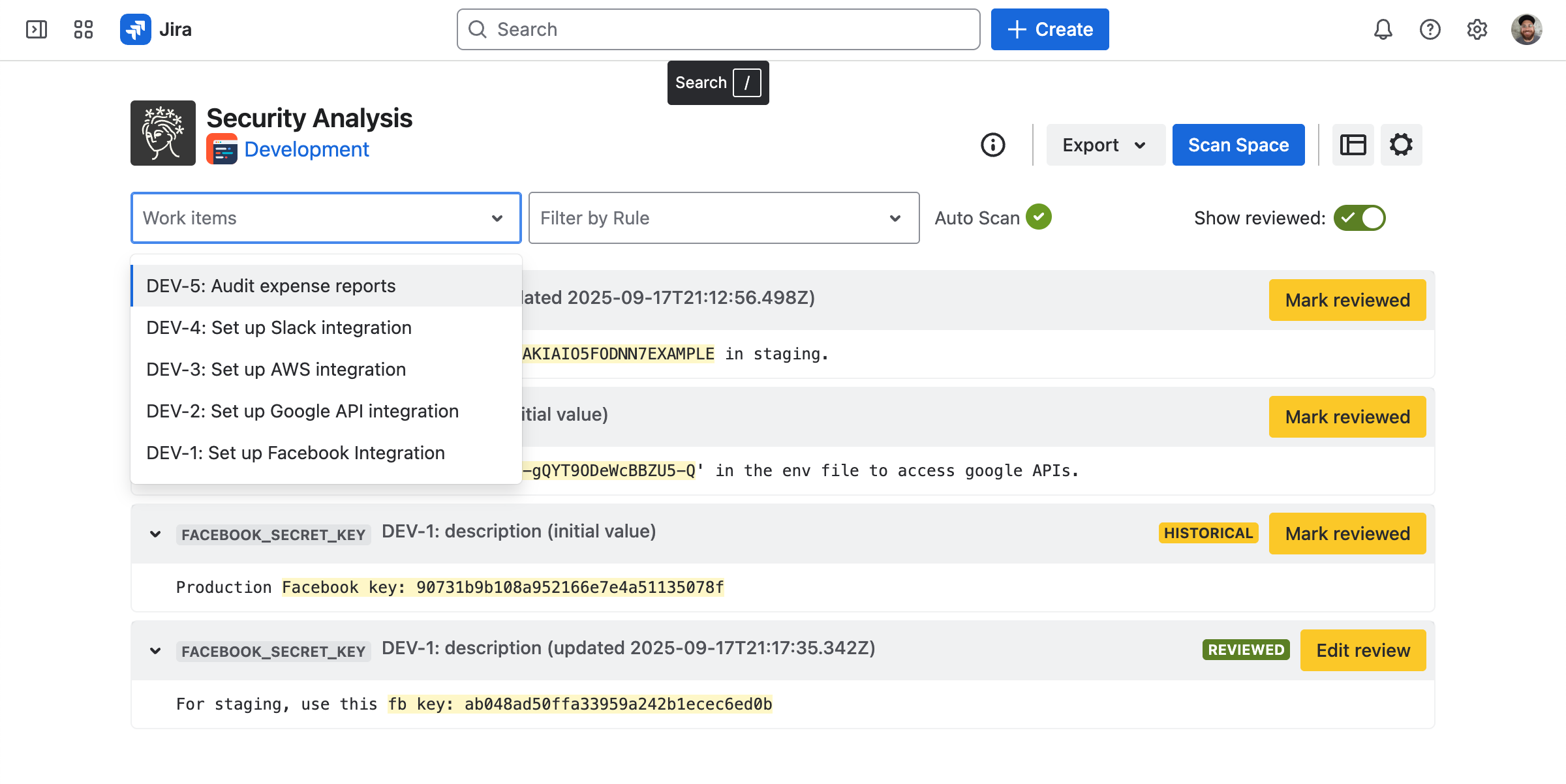Open the help question mark icon
This screenshot has width=1566, height=784.
1430,29
